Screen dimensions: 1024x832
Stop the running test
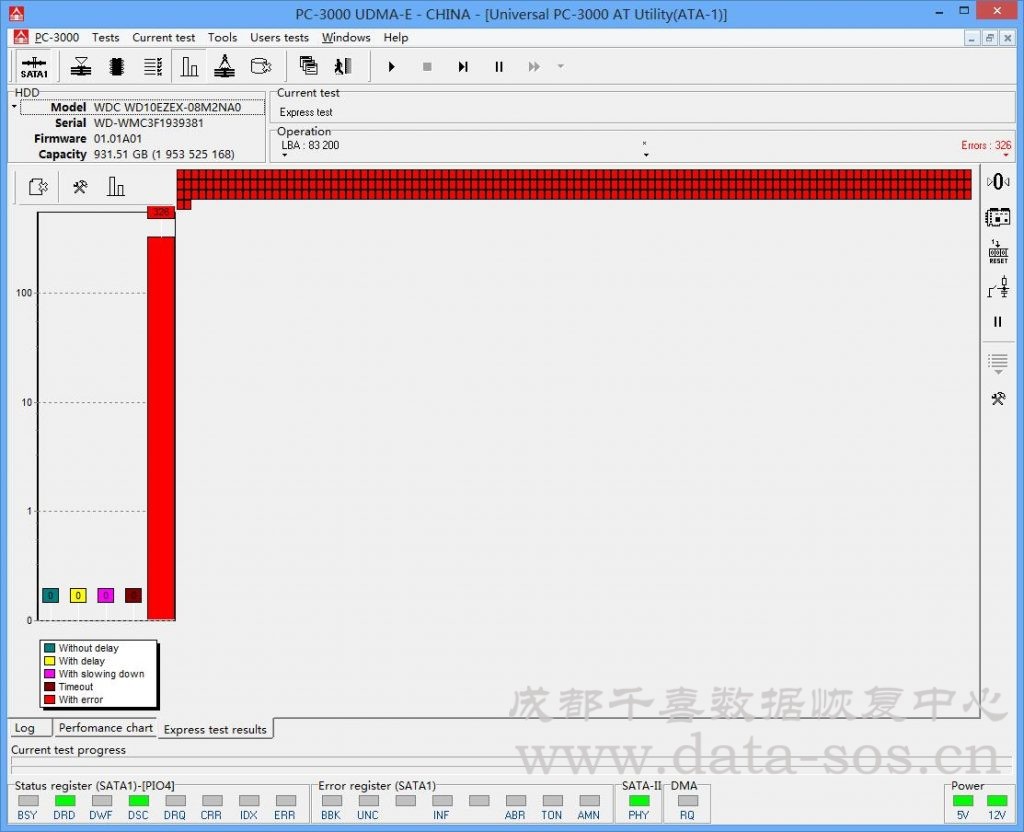pos(427,66)
